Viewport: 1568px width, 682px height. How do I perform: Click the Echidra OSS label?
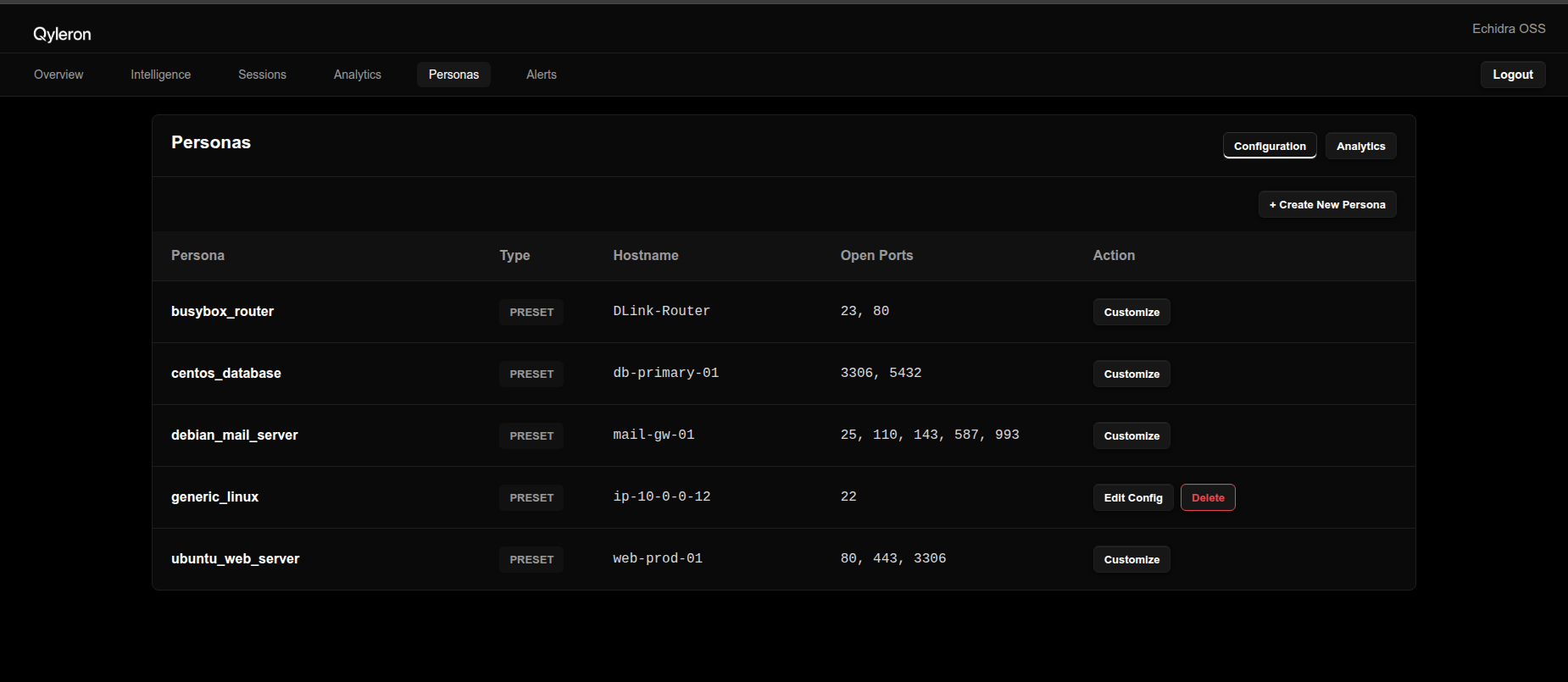[x=1509, y=29]
